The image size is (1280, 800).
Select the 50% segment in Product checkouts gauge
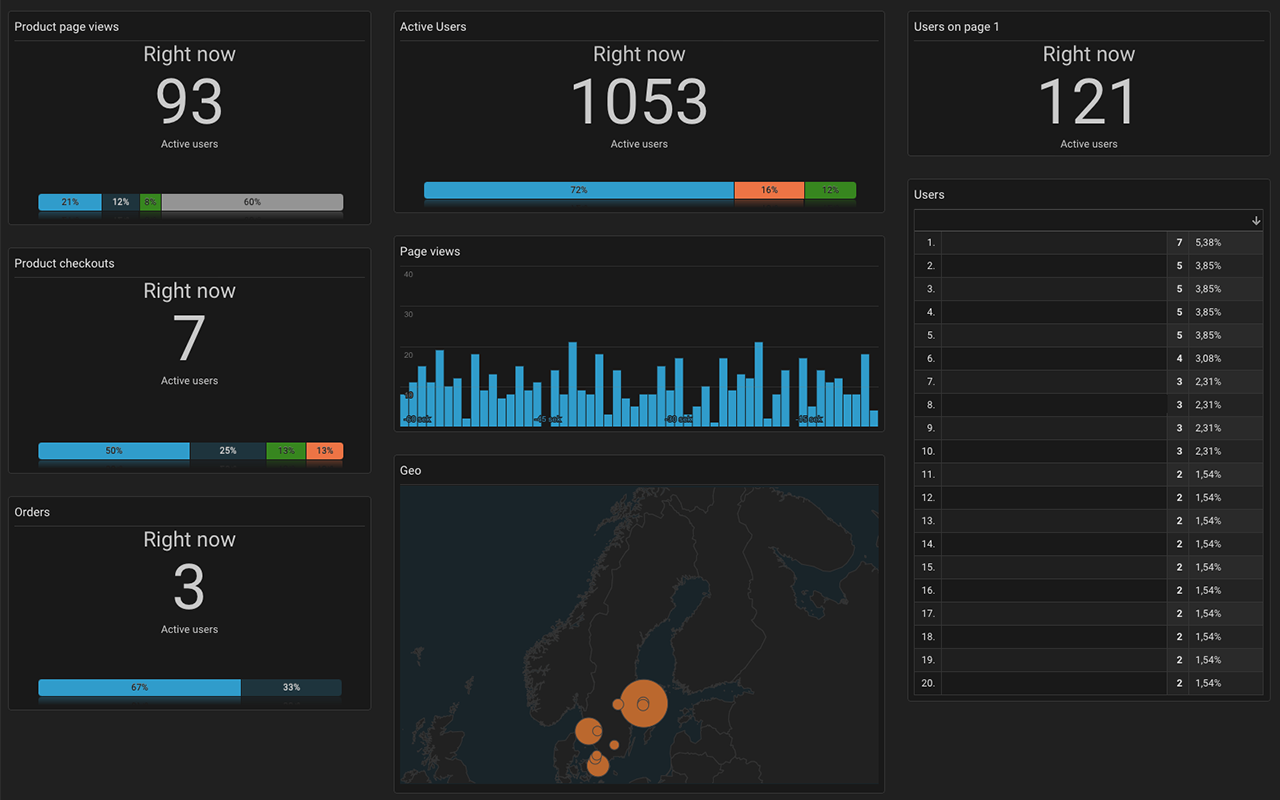(113, 451)
